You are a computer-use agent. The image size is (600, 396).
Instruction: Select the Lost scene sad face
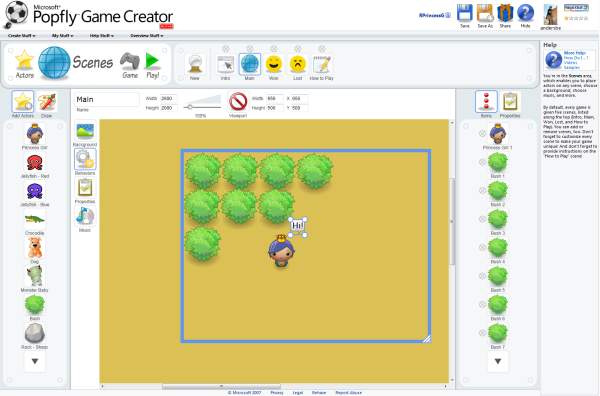298,64
